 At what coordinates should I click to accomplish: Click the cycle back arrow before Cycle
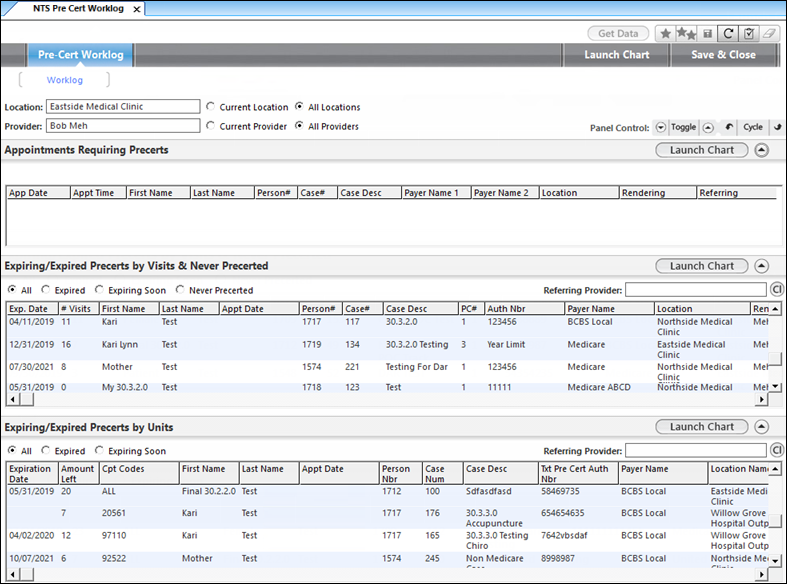(x=728, y=127)
